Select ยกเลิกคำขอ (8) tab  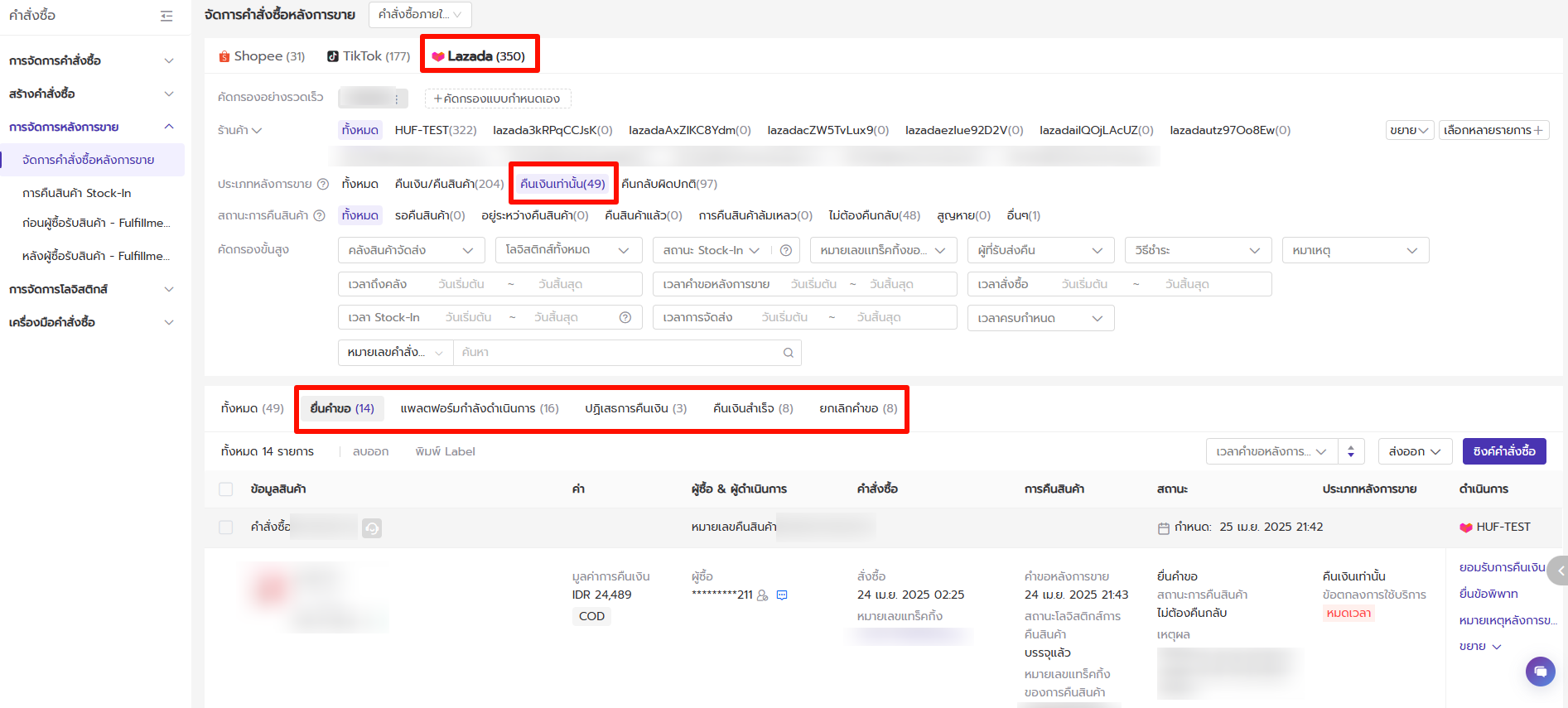(x=858, y=408)
